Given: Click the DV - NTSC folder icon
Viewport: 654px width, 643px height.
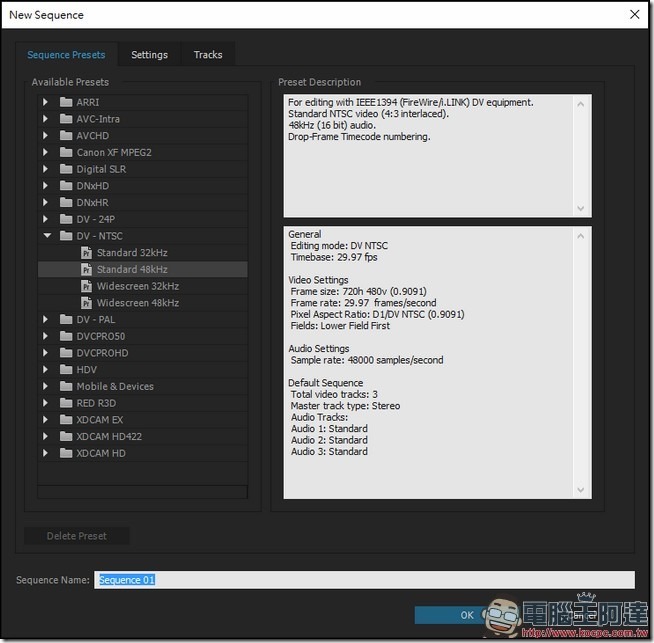Looking at the screenshot, I should click(x=66, y=236).
